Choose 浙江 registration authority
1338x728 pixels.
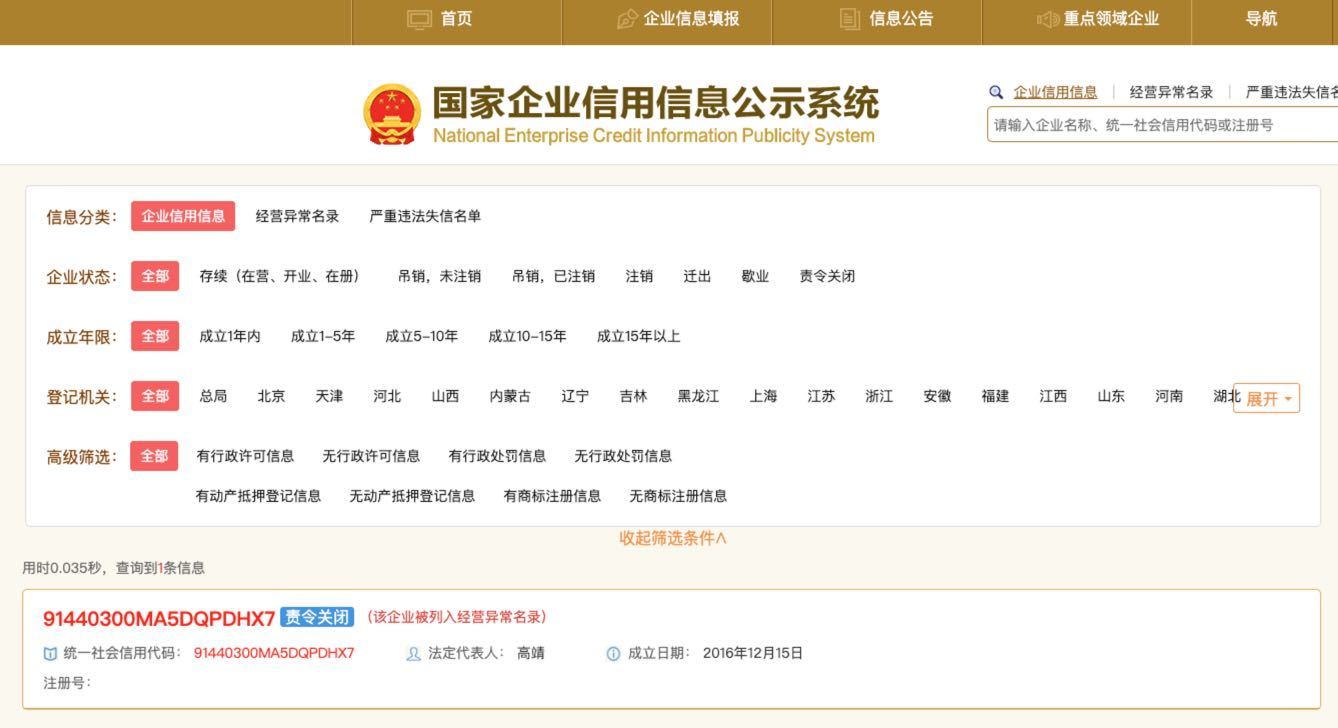(x=879, y=396)
